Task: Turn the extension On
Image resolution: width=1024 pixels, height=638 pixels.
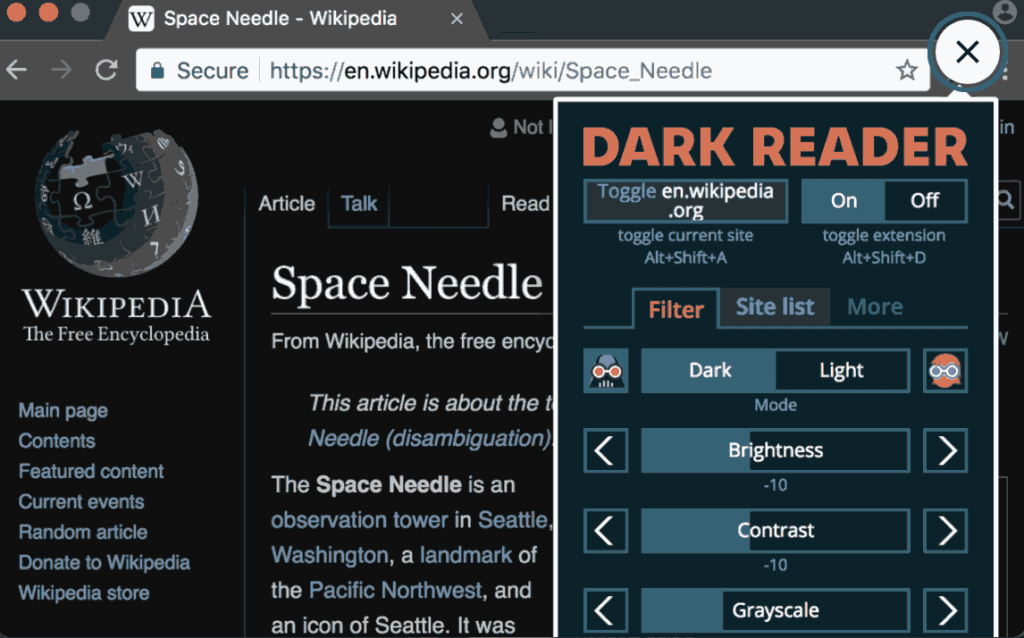Action: (x=844, y=201)
